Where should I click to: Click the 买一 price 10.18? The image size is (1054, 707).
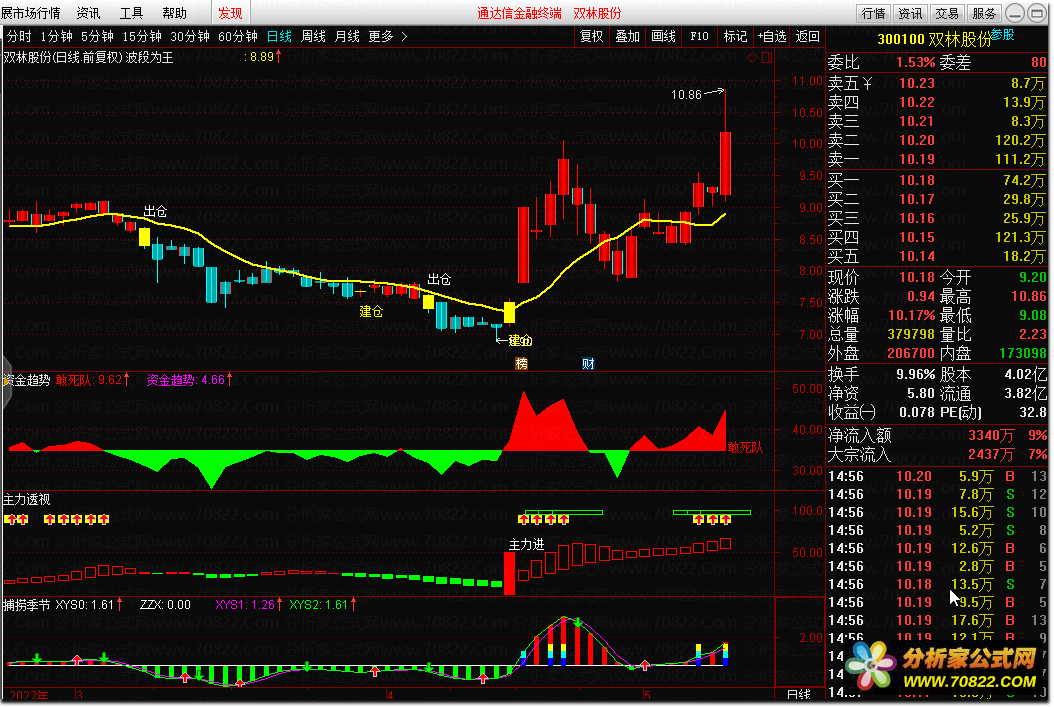pyautogui.click(x=917, y=180)
